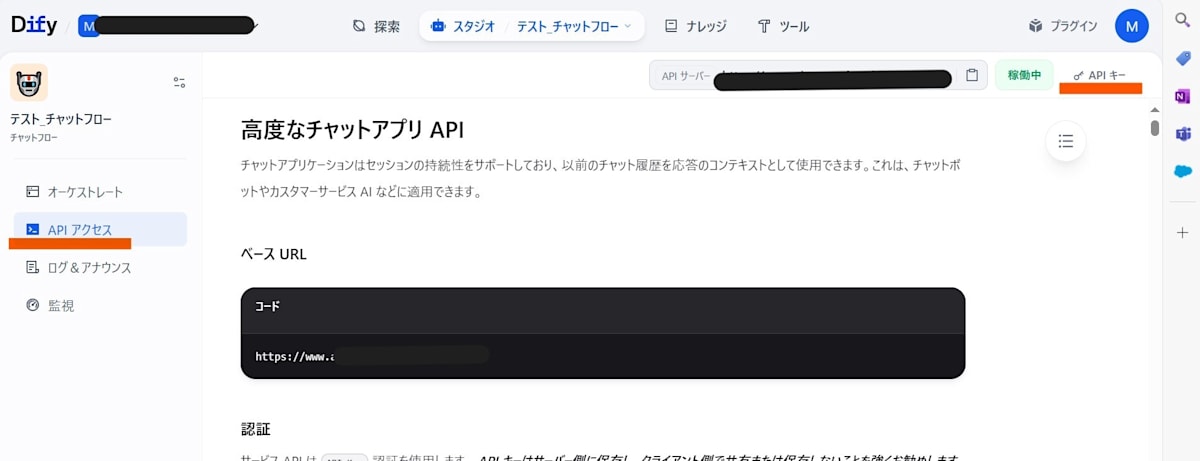1200x461 pixels.
Task: Click the ナレッジ book icon
Action: pyautogui.click(x=671, y=26)
